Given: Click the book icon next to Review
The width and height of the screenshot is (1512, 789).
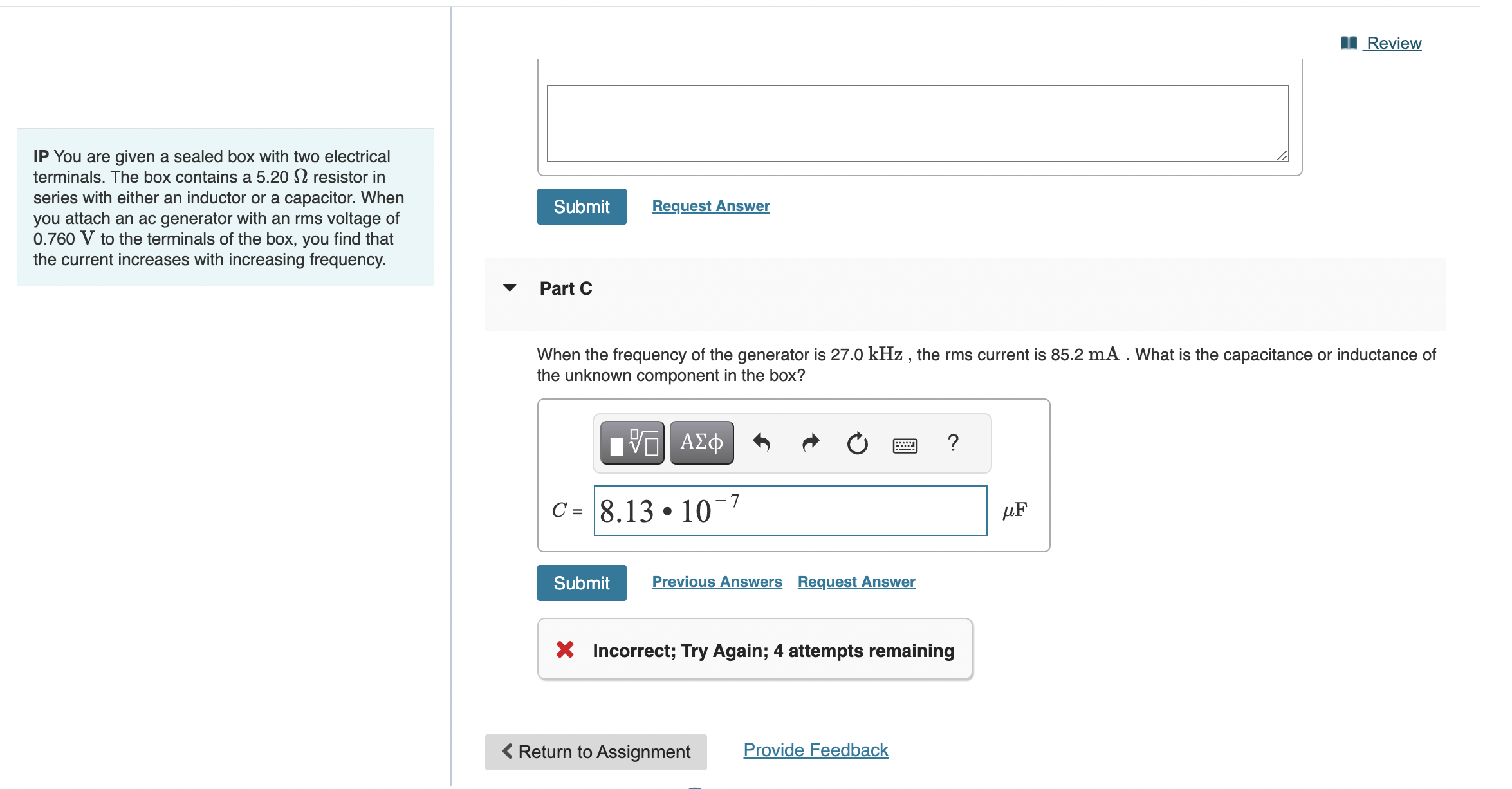Looking at the screenshot, I should tap(1348, 42).
